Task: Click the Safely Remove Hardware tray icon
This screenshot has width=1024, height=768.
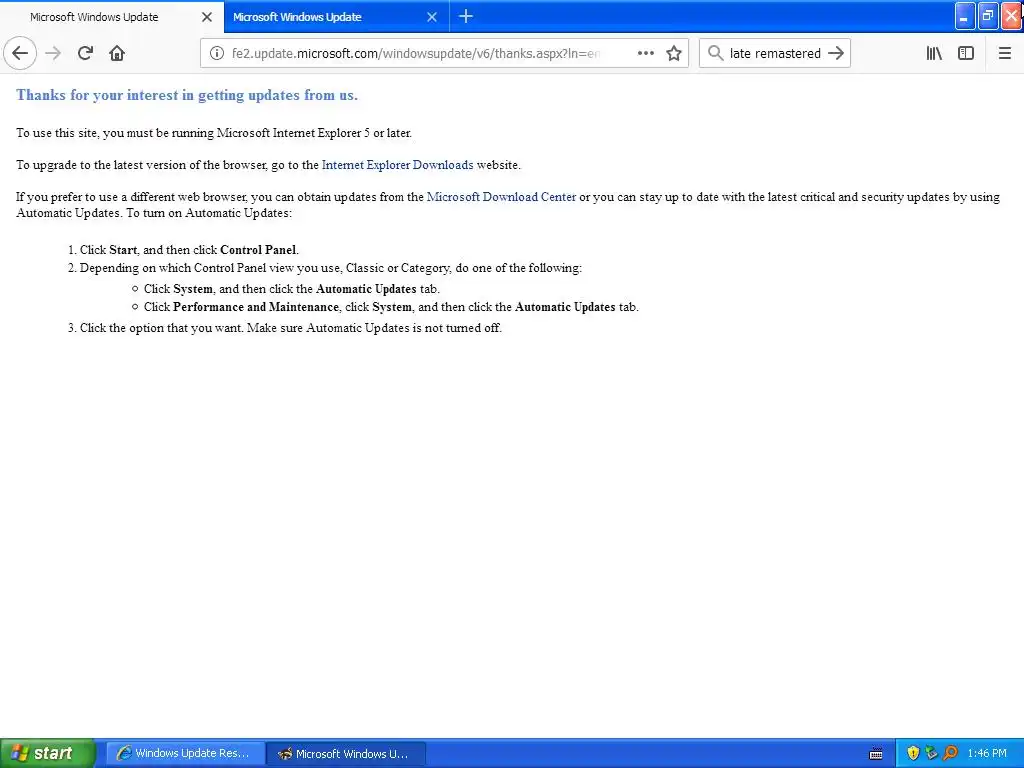Action: (x=931, y=754)
